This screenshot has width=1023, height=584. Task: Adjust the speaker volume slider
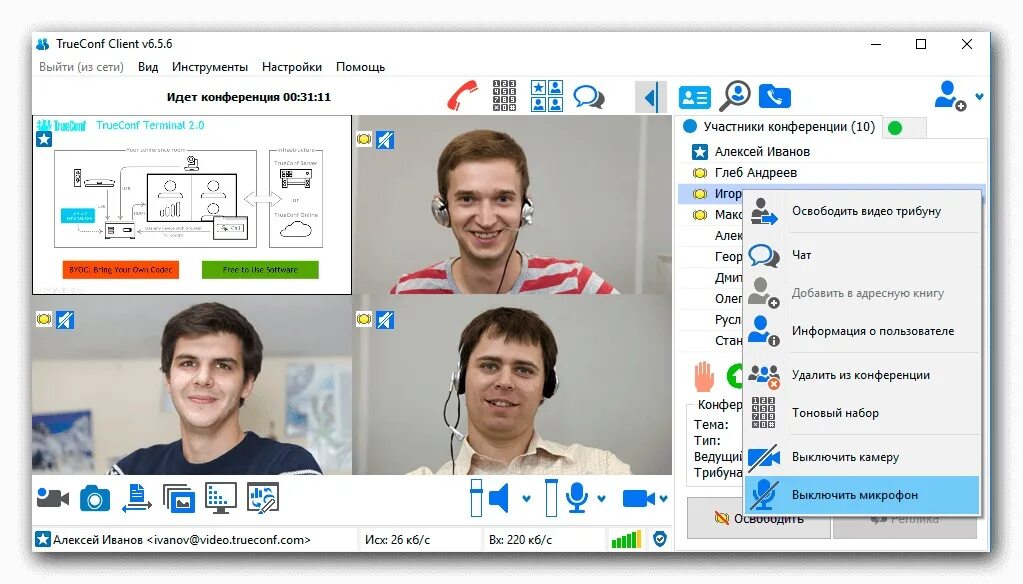(x=476, y=498)
